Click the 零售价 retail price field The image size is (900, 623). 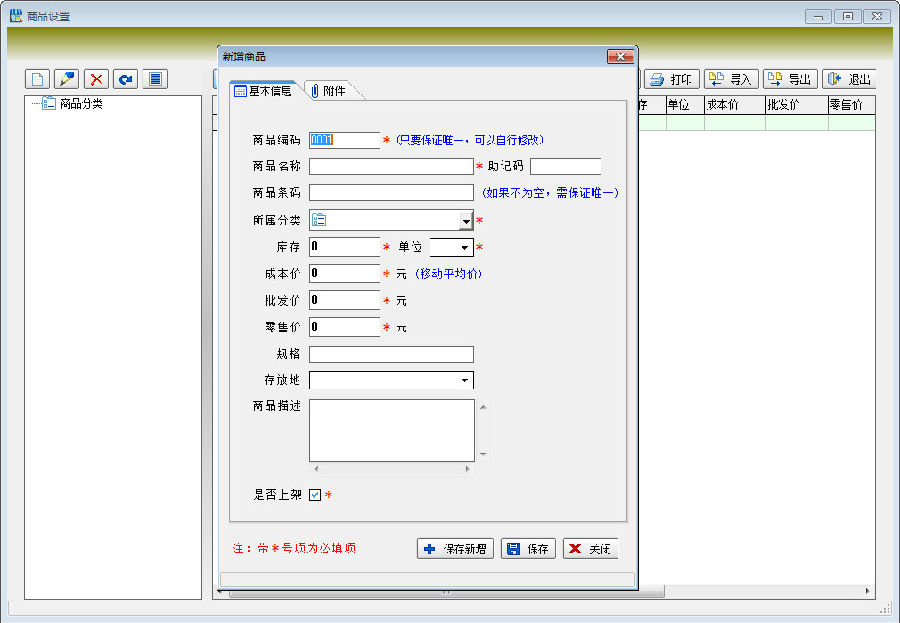[x=344, y=327]
